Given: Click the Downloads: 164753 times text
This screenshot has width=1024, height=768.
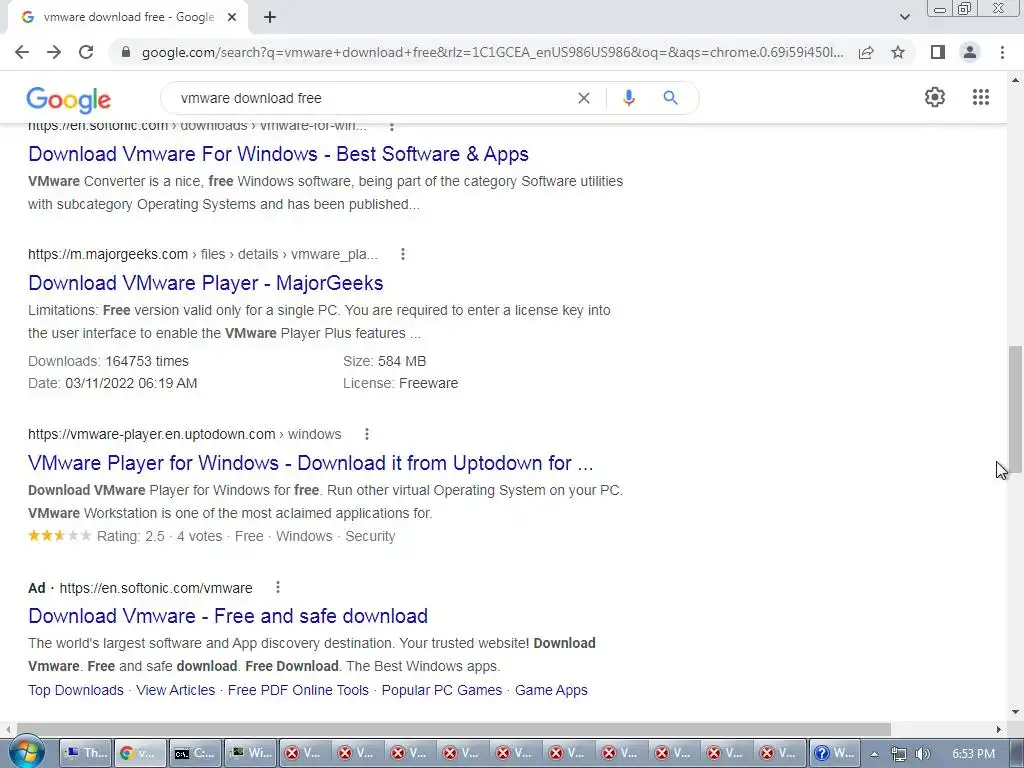Looking at the screenshot, I should [x=108, y=361].
